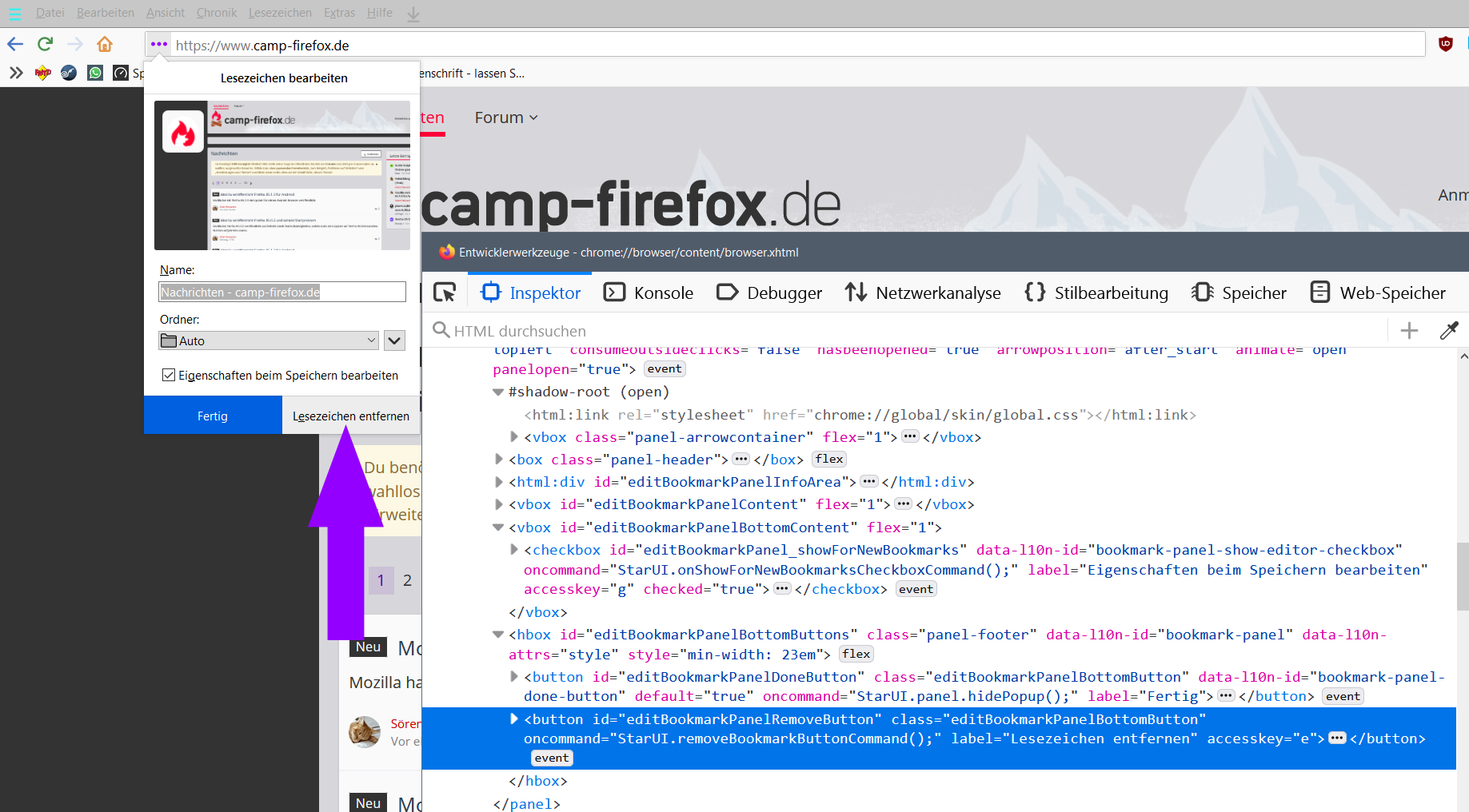Click the downloads arrow icon
This screenshot has width=1469, height=812.
413,14
